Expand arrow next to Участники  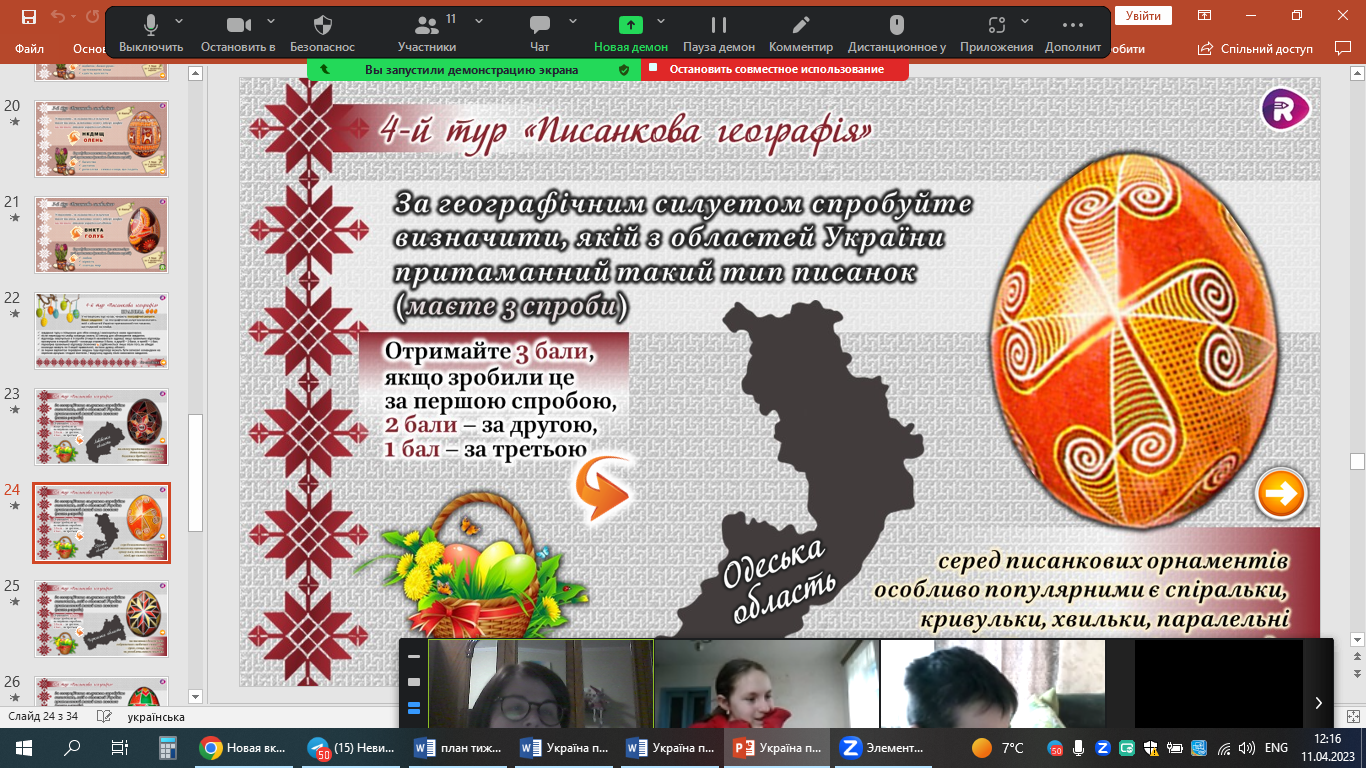(x=479, y=21)
